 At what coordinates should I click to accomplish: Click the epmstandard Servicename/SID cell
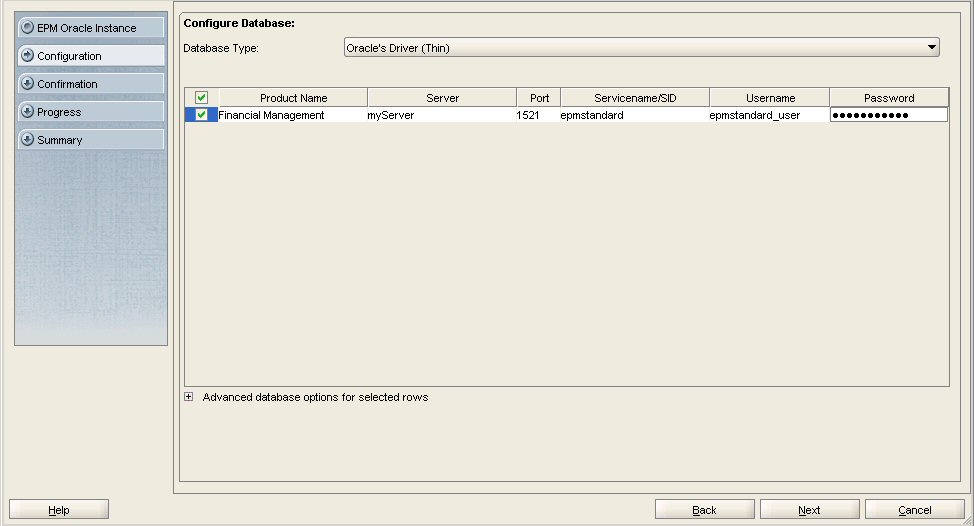pos(634,115)
